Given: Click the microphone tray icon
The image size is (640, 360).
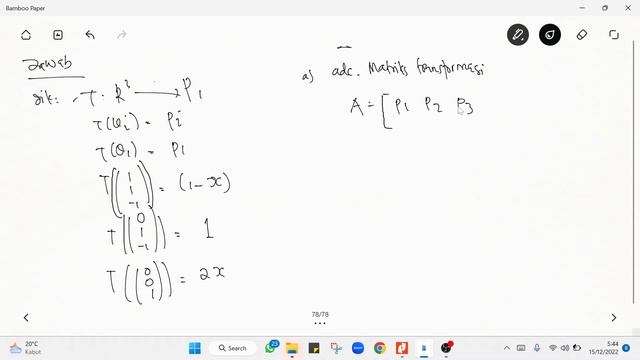Looking at the screenshot, I should tap(537, 348).
